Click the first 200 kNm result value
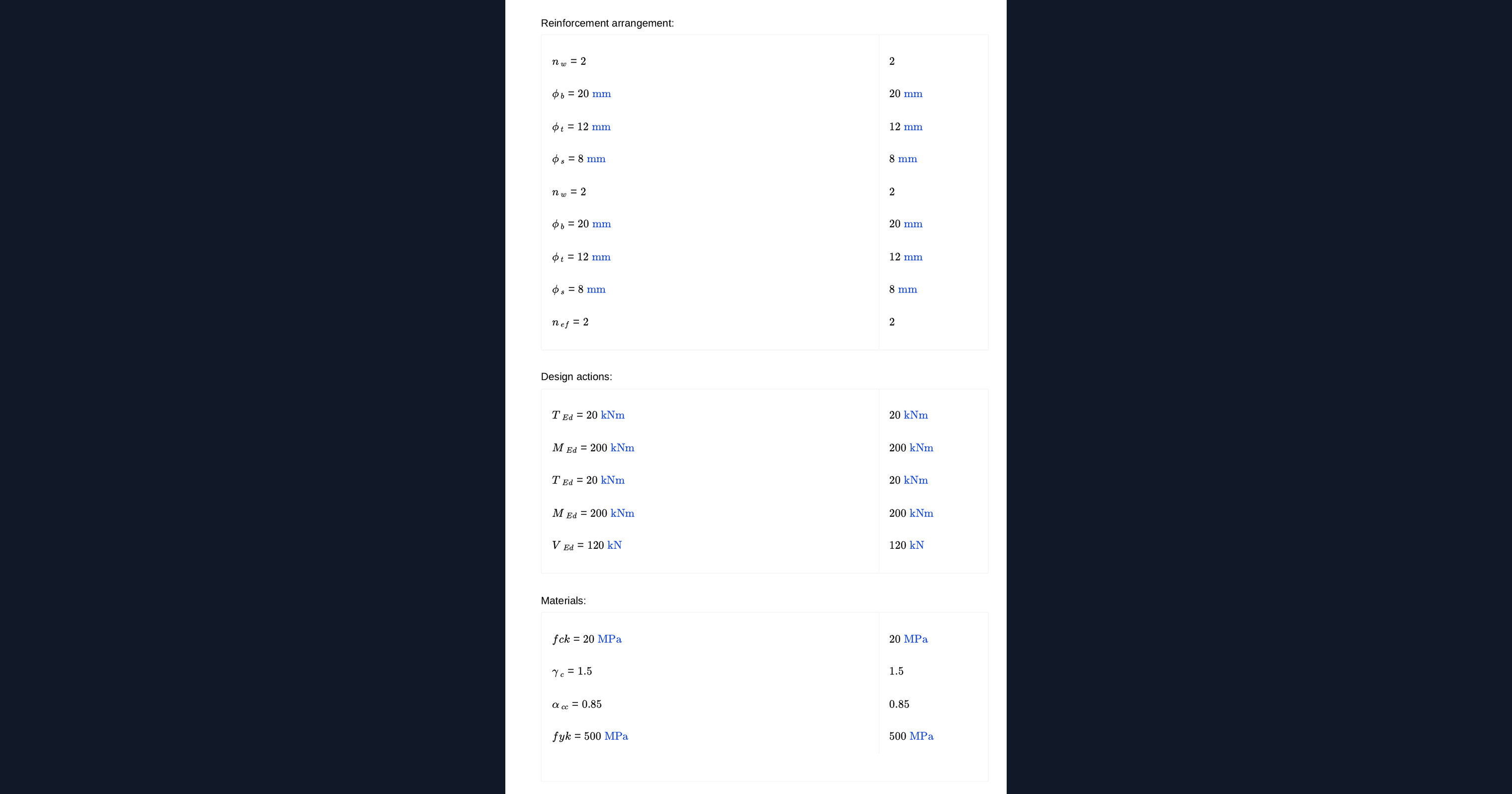1512x794 pixels. click(911, 448)
